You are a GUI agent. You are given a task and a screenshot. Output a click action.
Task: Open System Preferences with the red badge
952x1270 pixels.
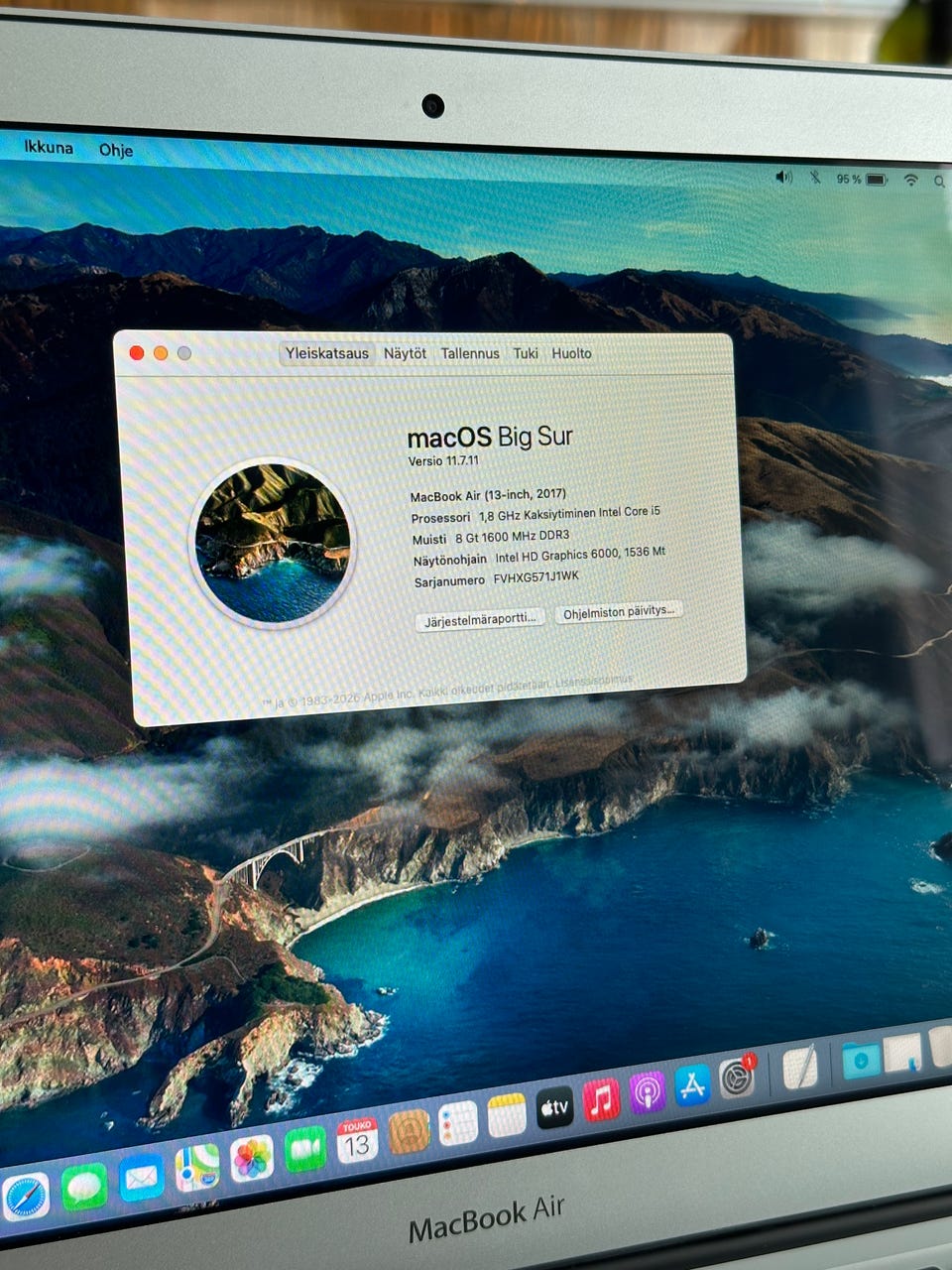click(737, 1078)
